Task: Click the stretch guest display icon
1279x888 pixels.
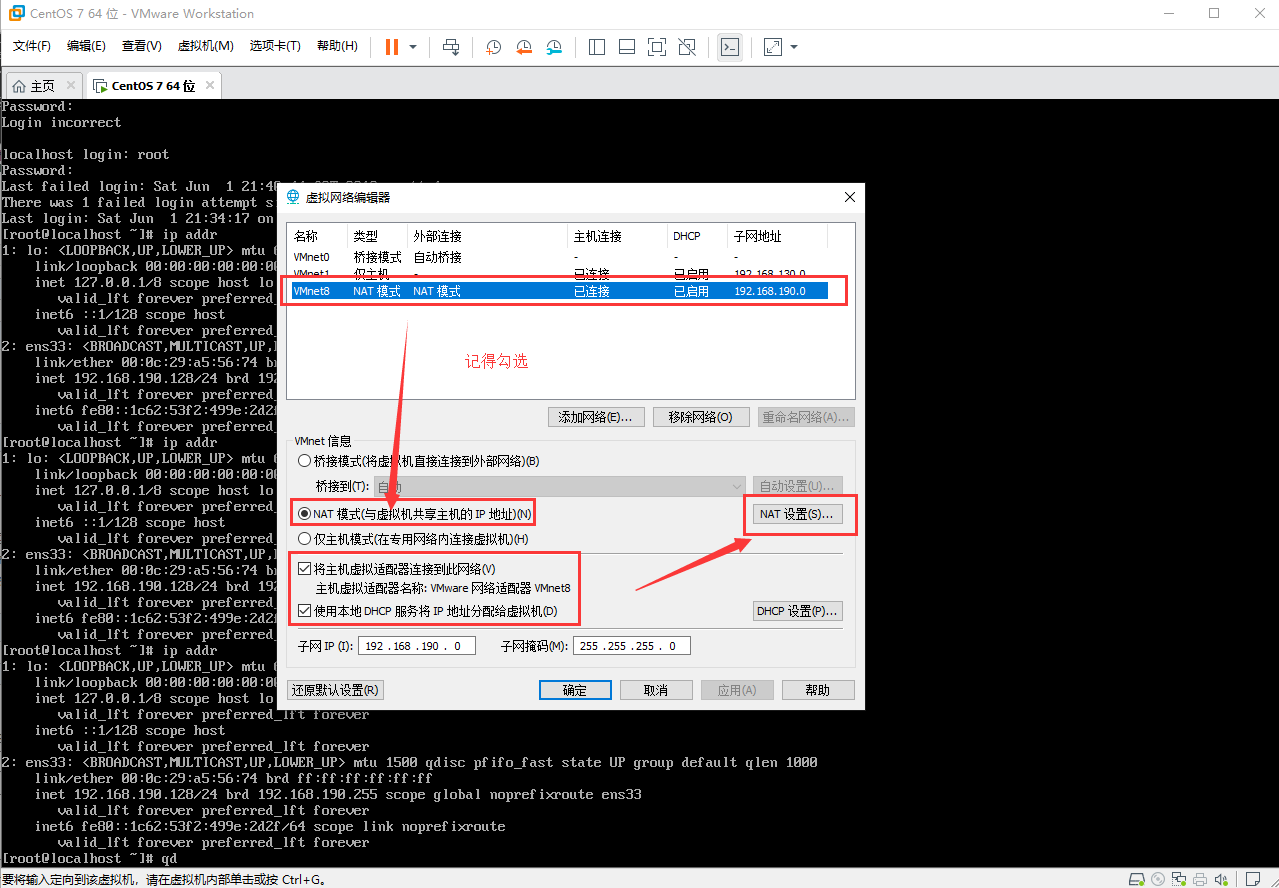Action: click(773, 47)
